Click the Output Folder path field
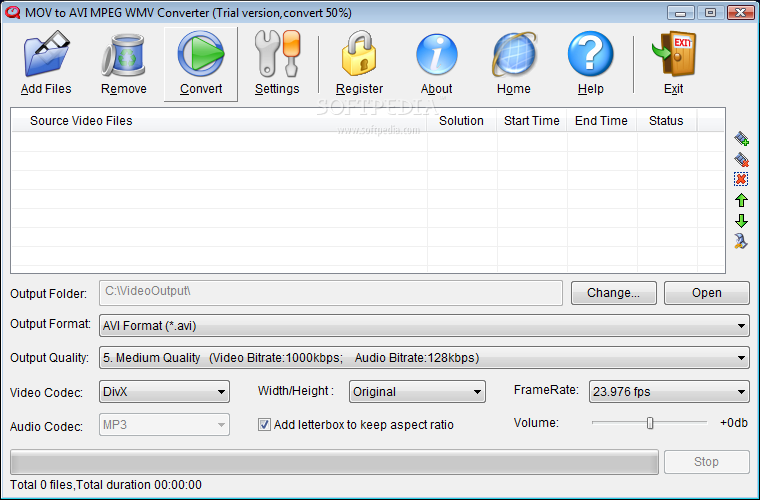760x500 pixels. click(331, 293)
